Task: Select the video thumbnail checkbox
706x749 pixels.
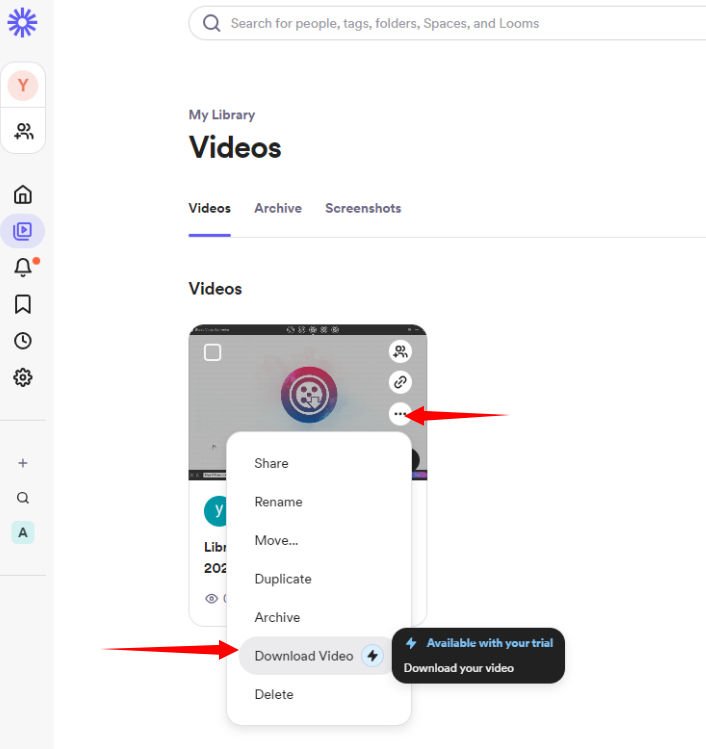Action: [x=212, y=352]
